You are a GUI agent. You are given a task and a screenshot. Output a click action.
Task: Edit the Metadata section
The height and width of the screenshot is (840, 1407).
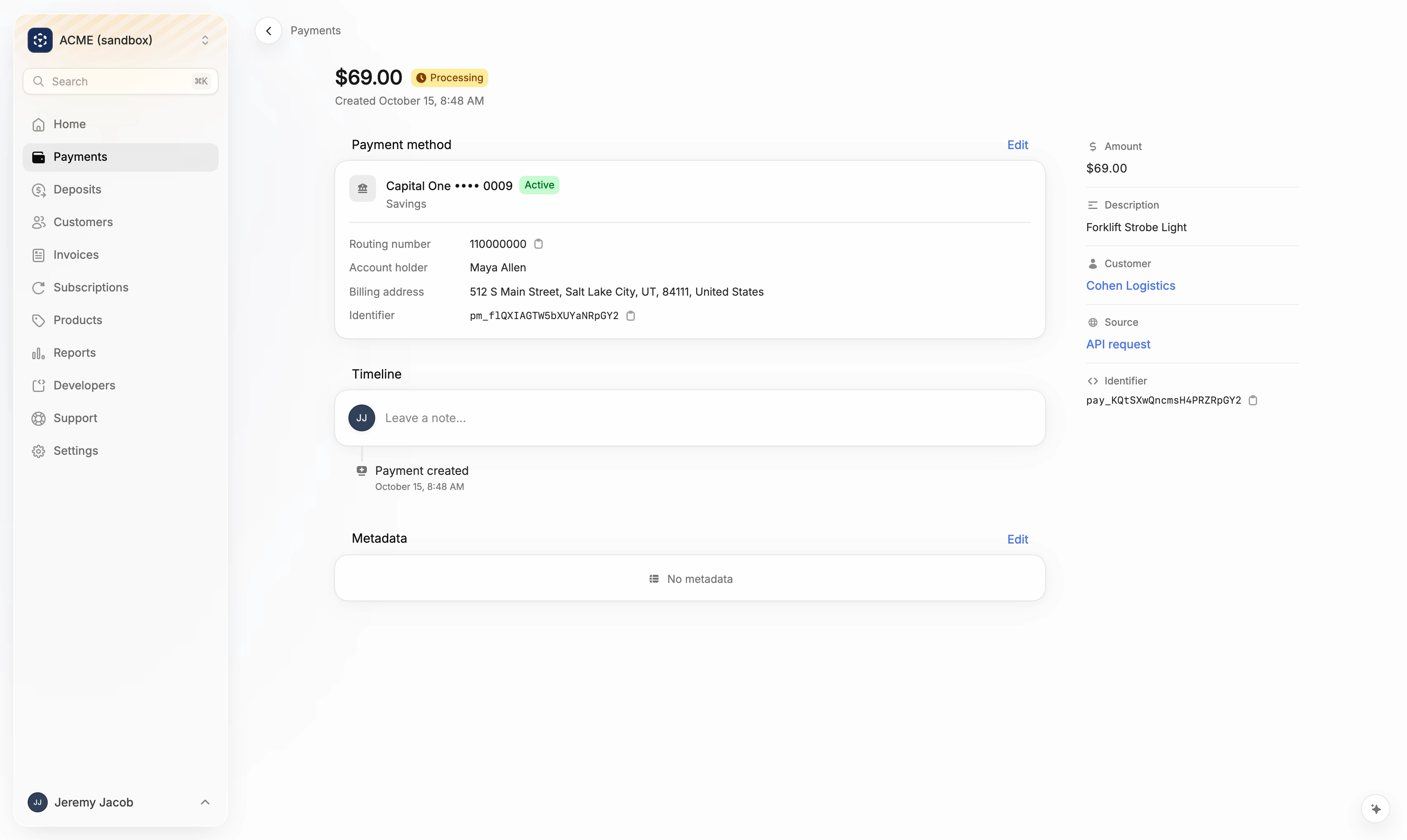pos(1017,539)
